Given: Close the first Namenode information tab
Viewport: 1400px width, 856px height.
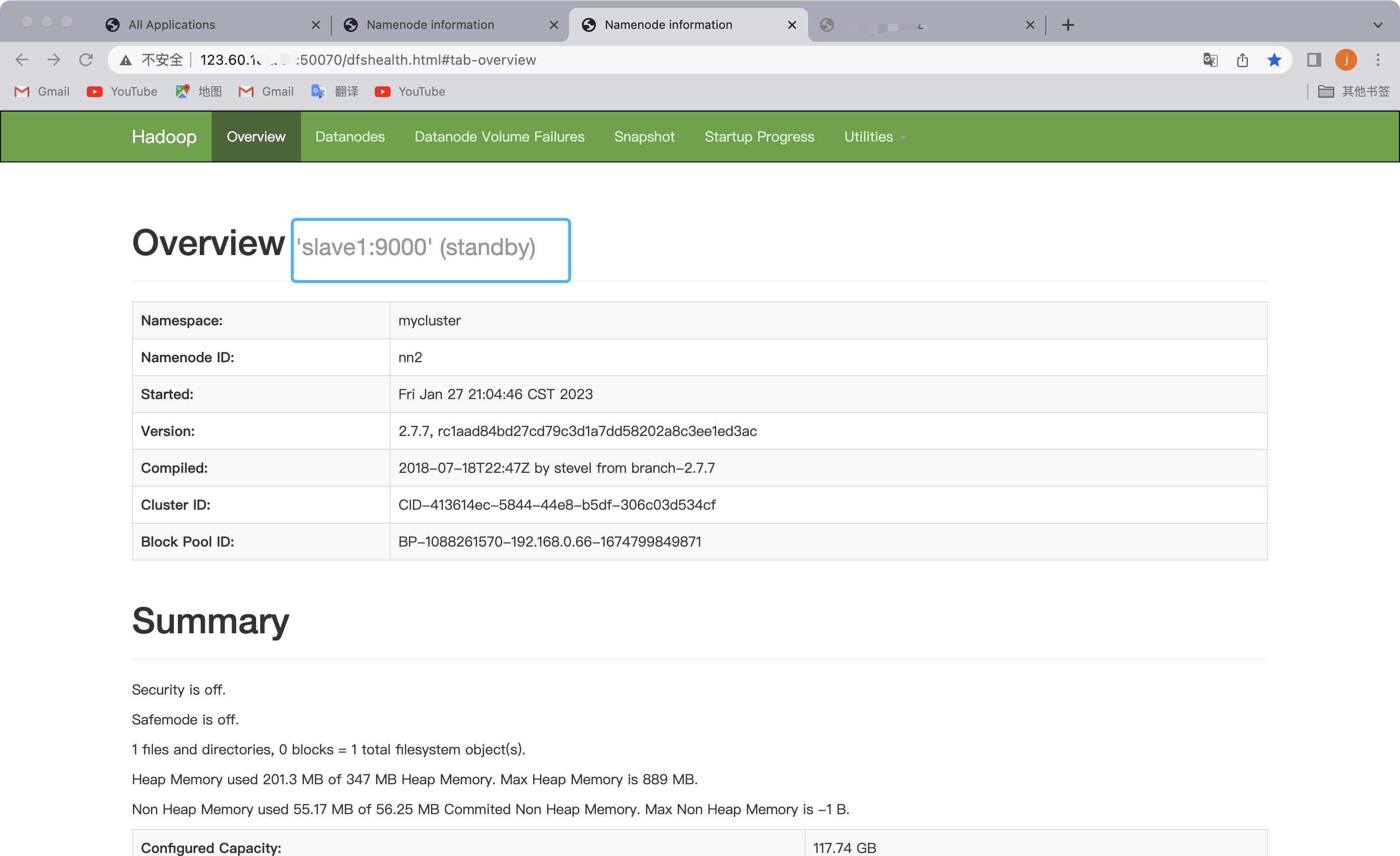Looking at the screenshot, I should [x=554, y=25].
